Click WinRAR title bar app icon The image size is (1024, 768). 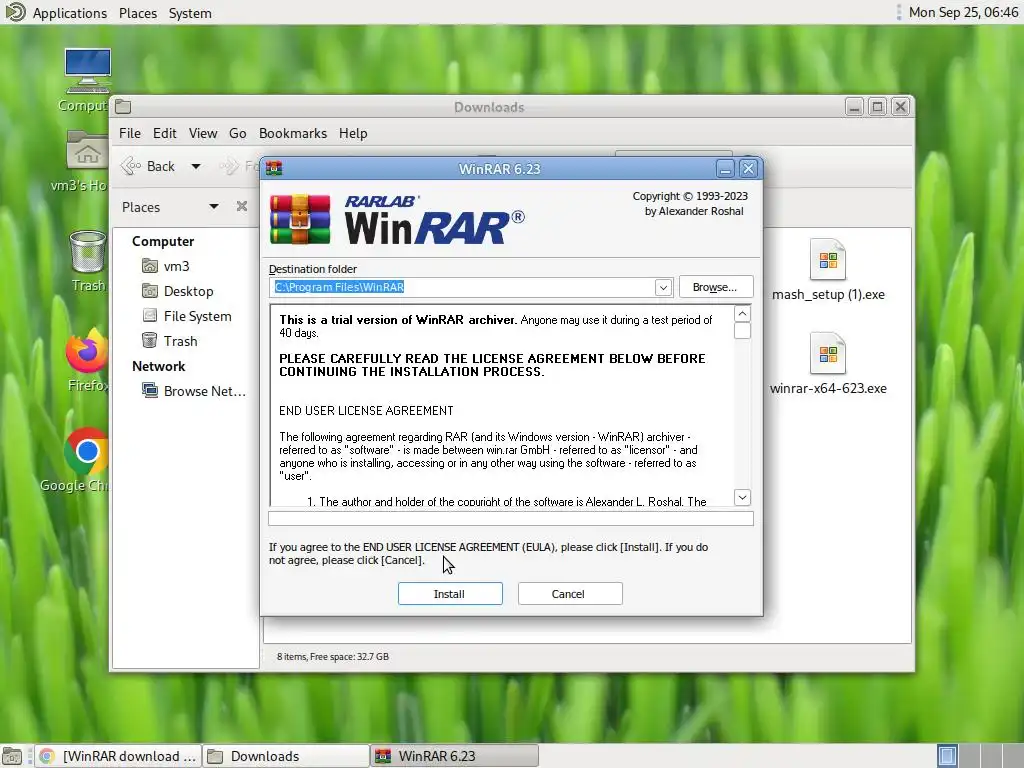(x=274, y=168)
